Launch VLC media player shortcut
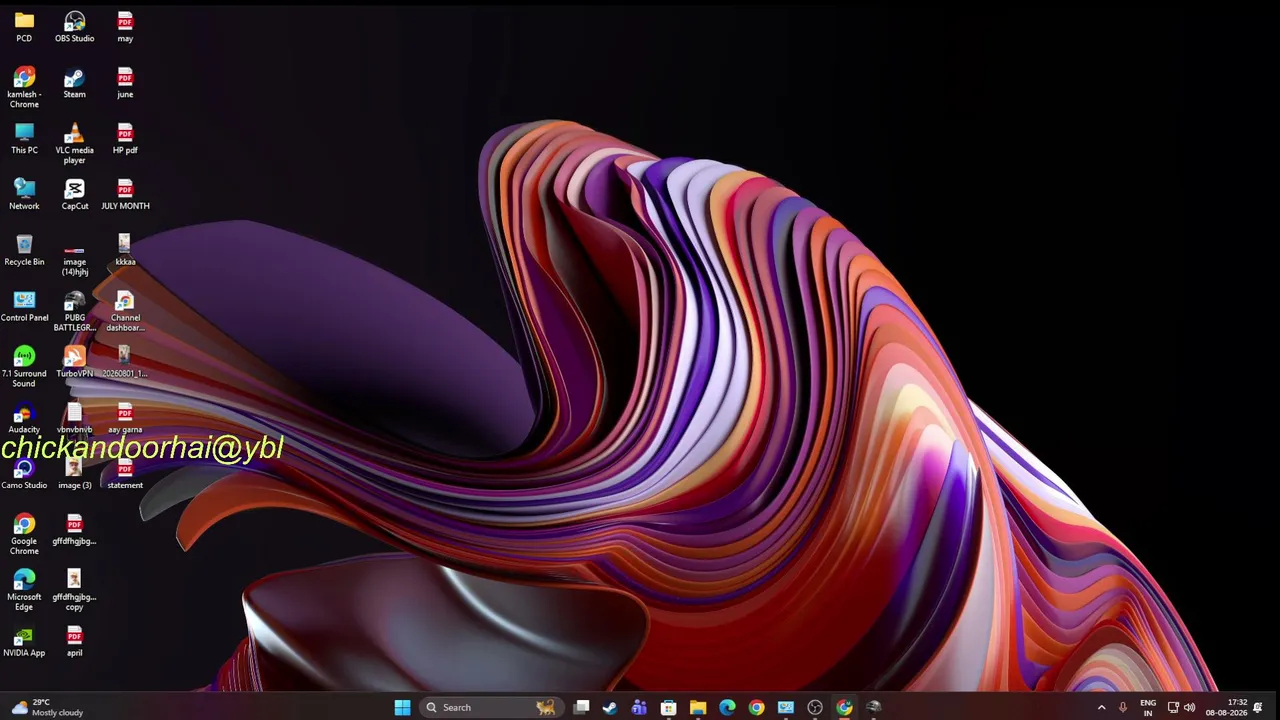 [x=74, y=144]
